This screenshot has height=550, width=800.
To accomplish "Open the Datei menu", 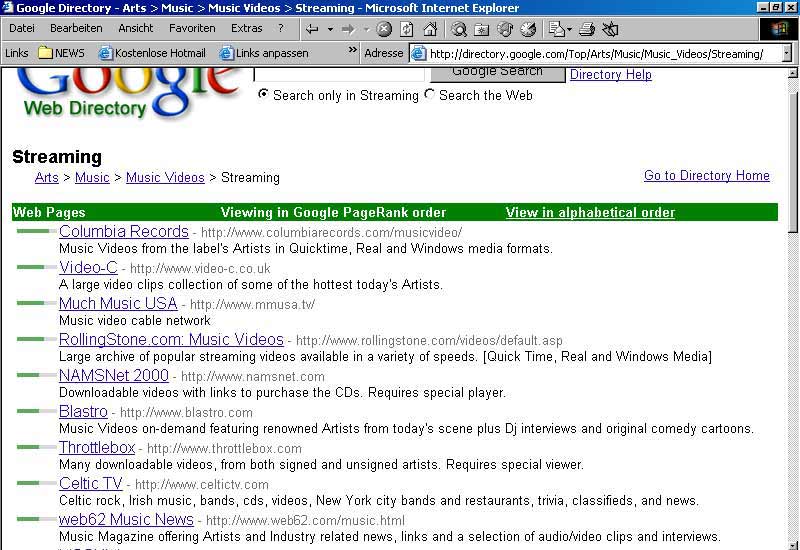I will pyautogui.click(x=22, y=29).
